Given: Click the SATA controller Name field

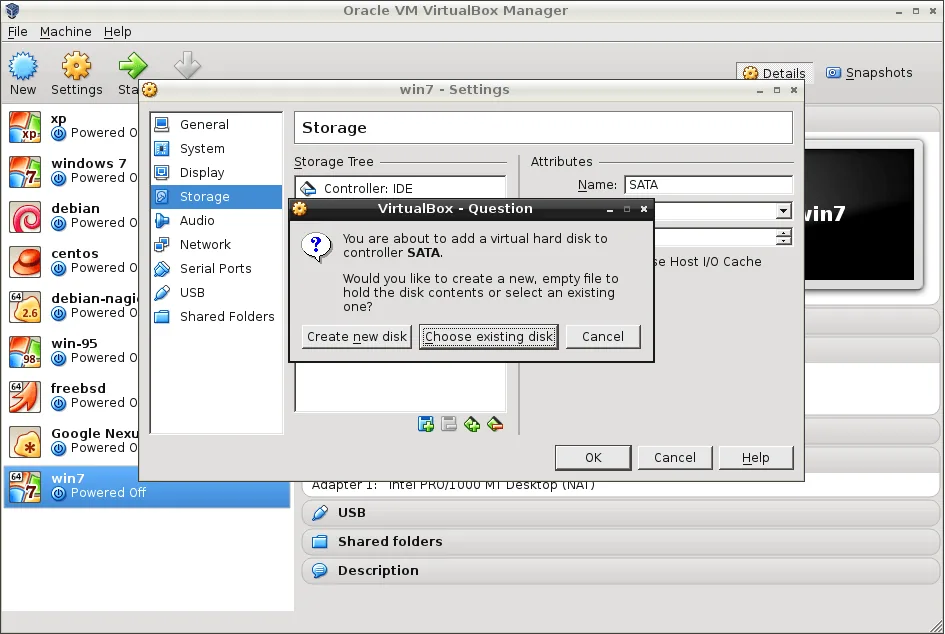Looking at the screenshot, I should pyautogui.click(x=707, y=184).
